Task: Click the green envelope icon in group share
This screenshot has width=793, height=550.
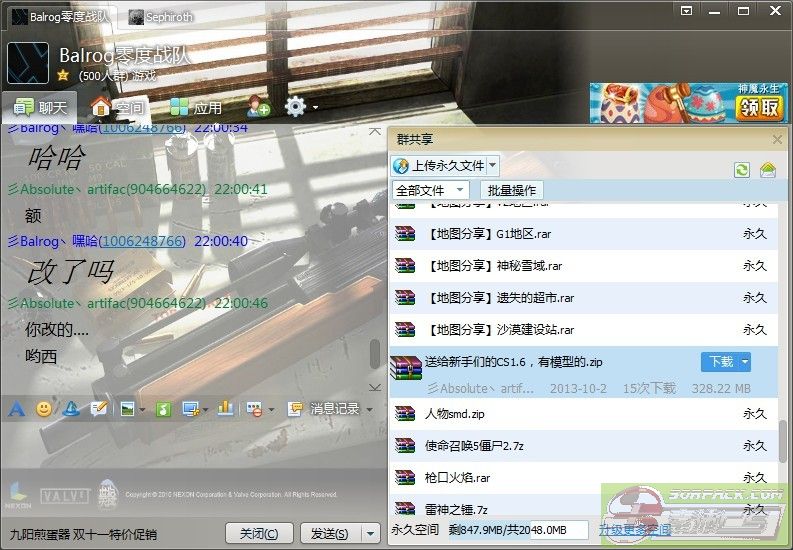Action: click(767, 170)
